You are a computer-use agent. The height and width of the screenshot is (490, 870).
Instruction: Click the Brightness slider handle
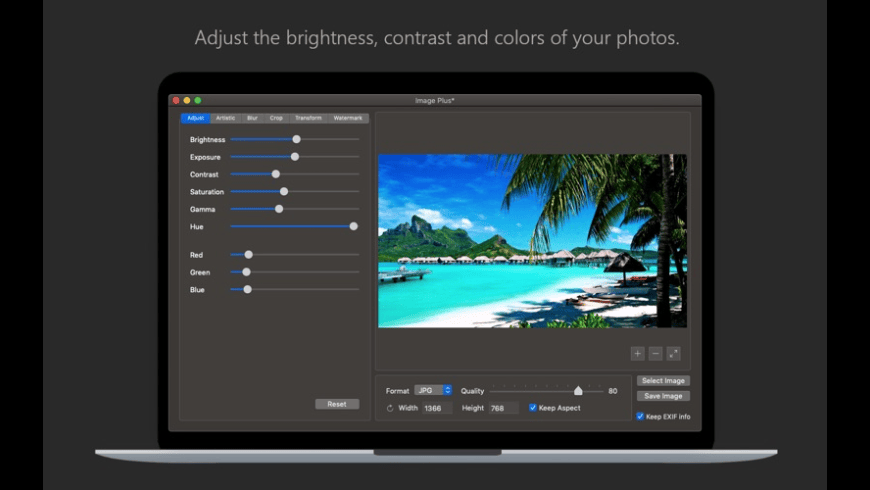(296, 139)
